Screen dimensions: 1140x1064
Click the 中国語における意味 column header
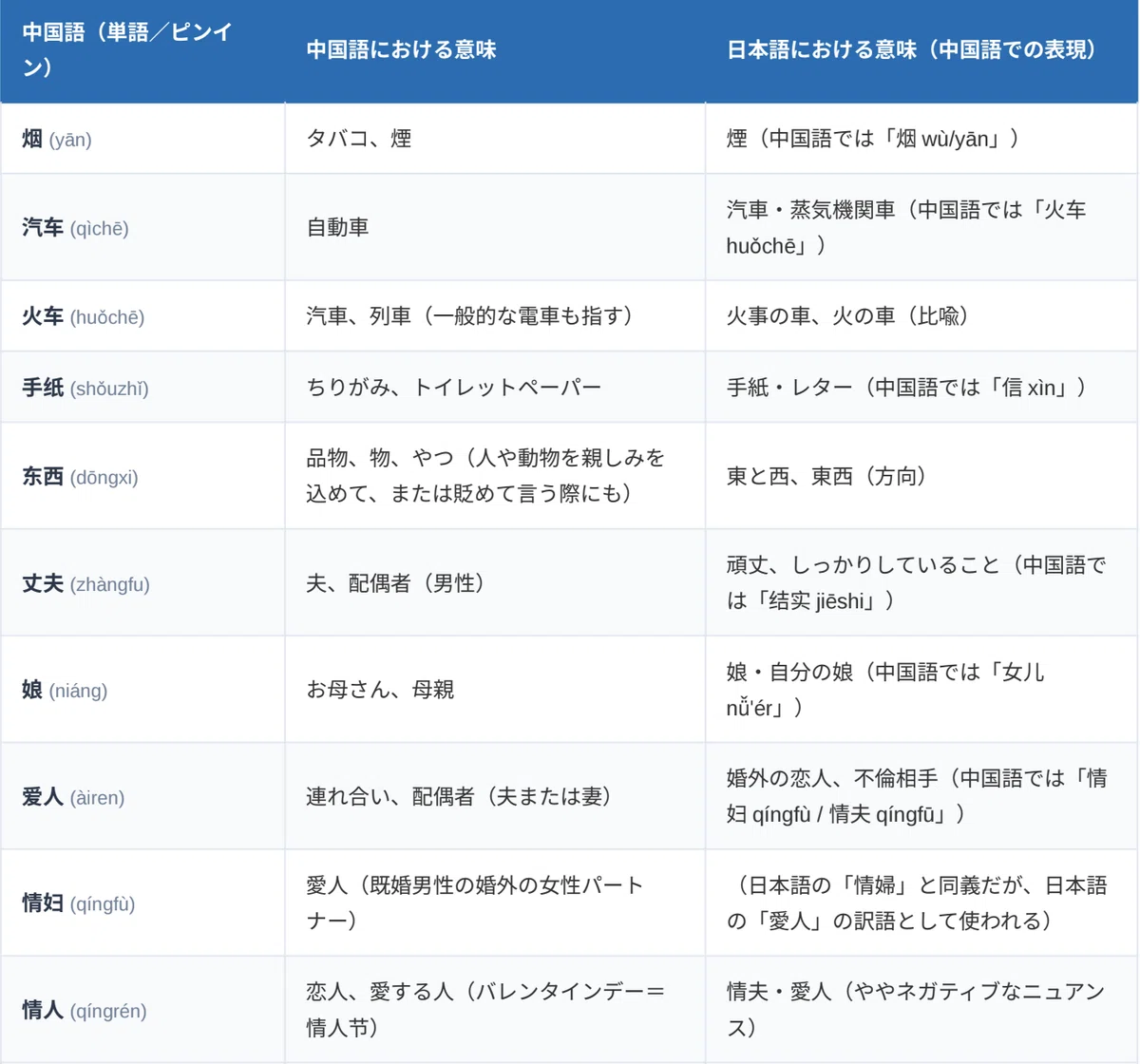tap(495, 50)
